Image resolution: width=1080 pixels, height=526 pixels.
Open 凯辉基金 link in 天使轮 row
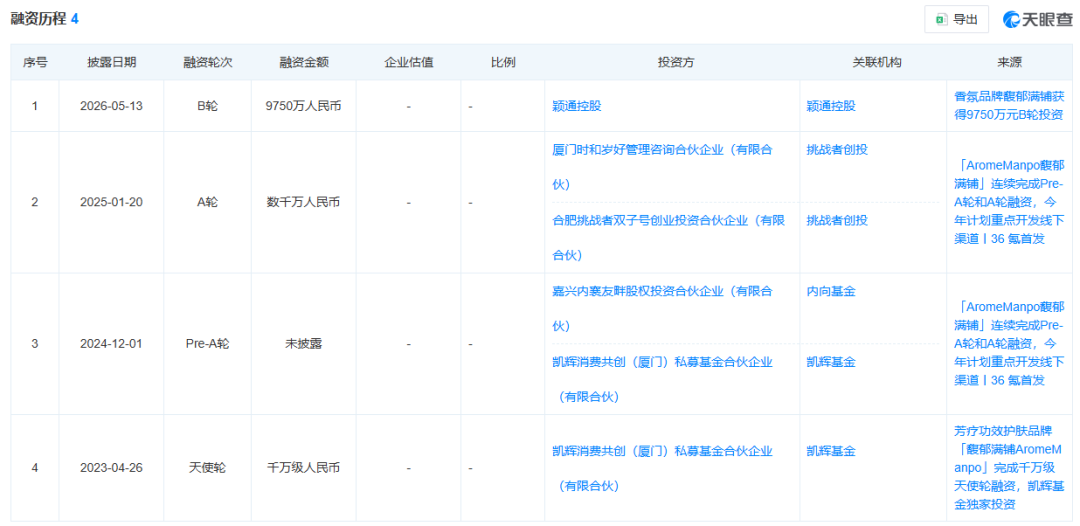coord(829,451)
